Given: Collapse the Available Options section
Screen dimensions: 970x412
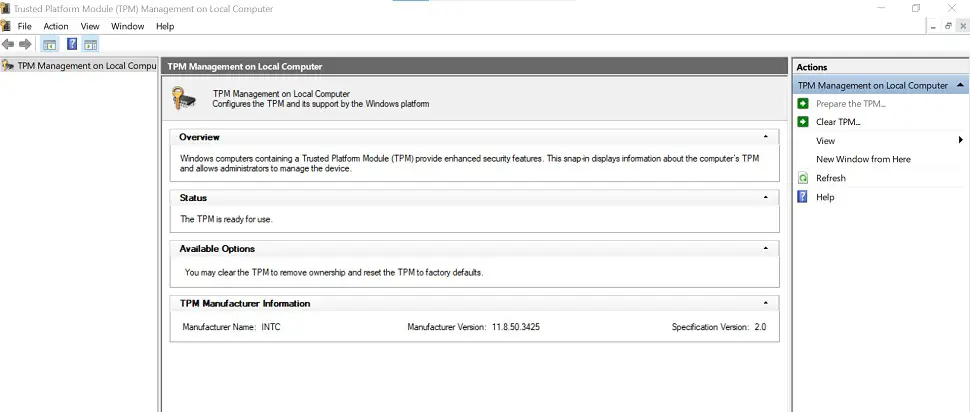Looking at the screenshot, I should click(766, 248).
